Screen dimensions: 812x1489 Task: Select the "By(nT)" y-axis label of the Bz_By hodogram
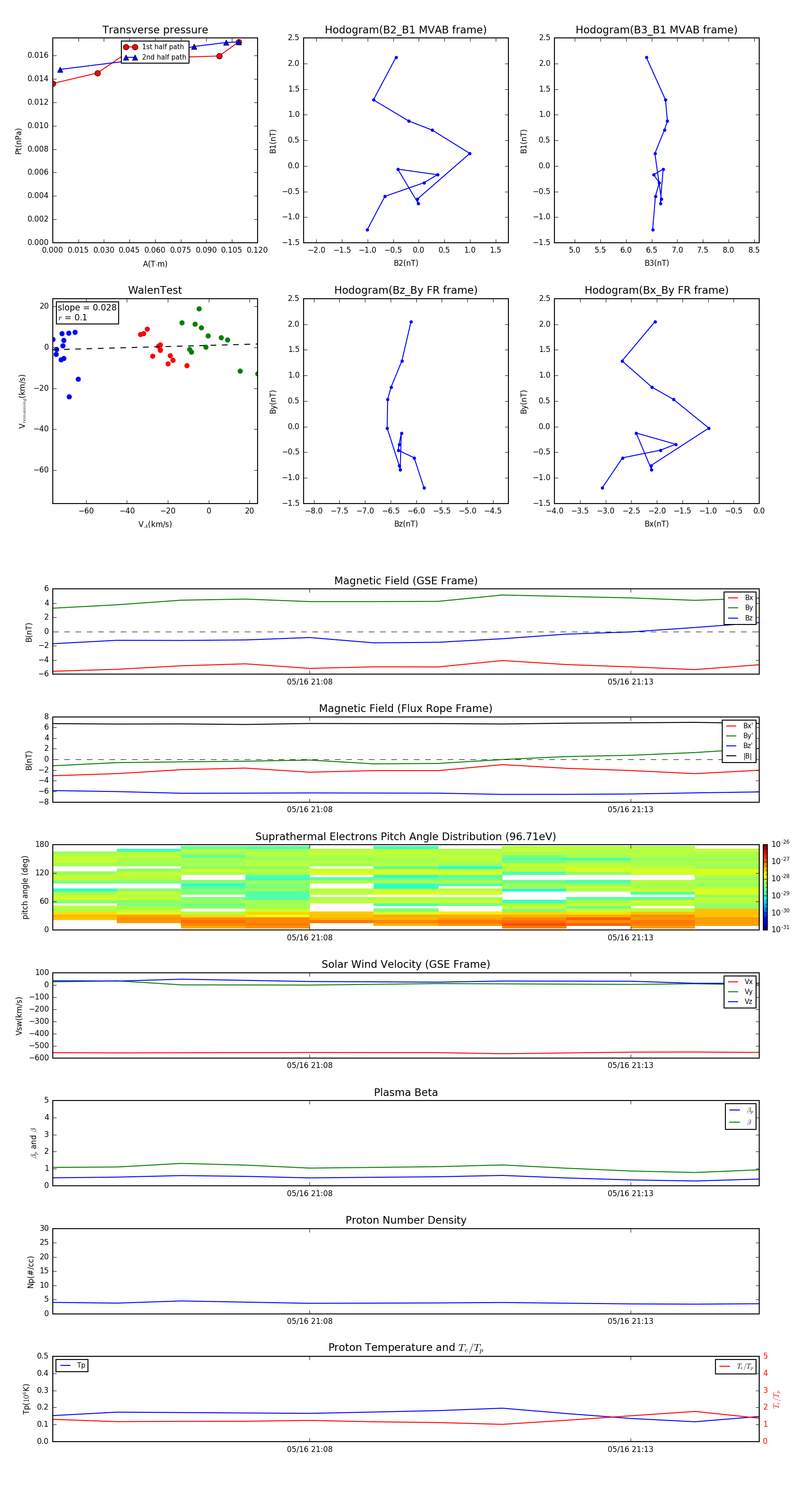point(273,402)
